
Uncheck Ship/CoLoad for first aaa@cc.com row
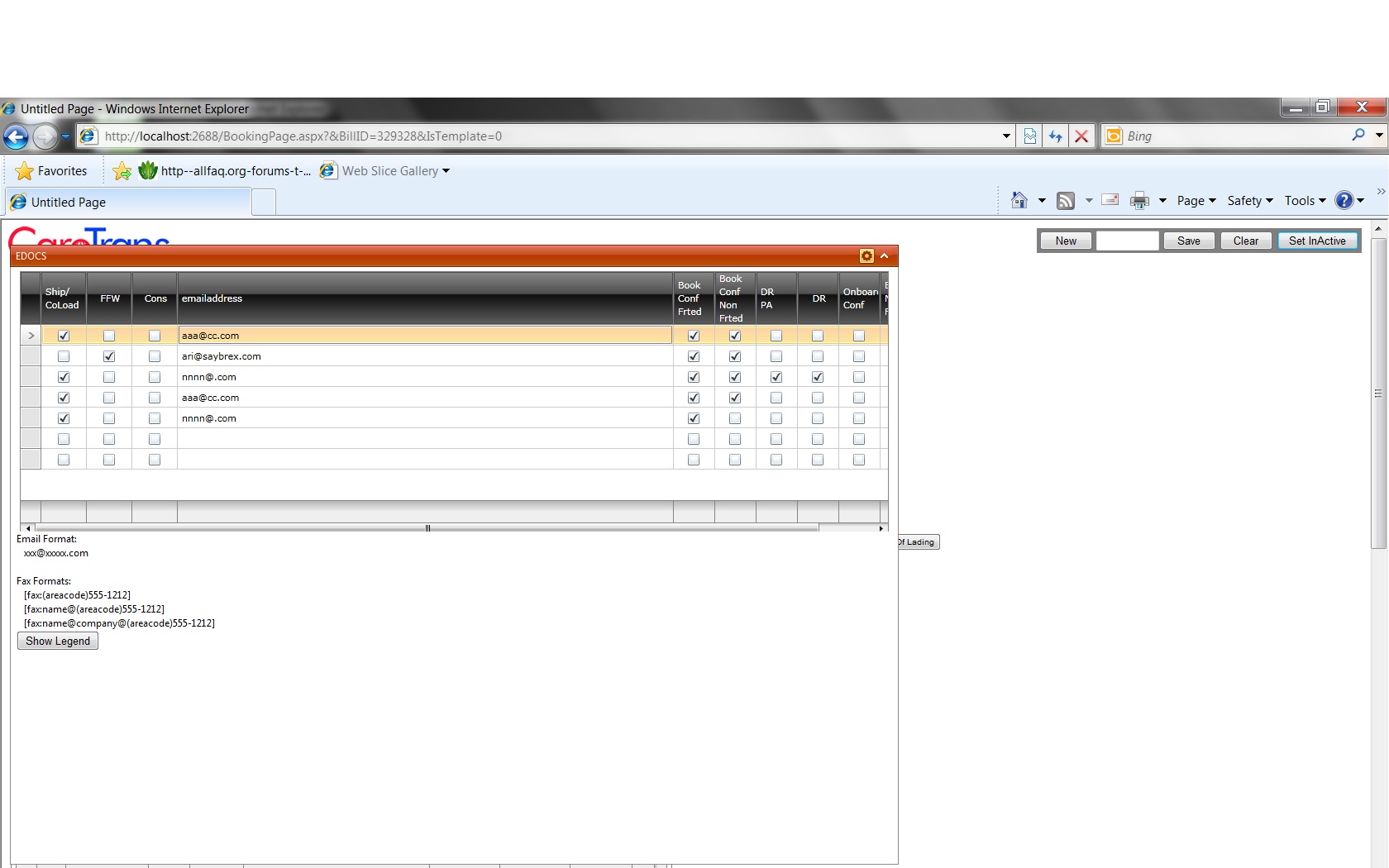pyautogui.click(x=64, y=336)
